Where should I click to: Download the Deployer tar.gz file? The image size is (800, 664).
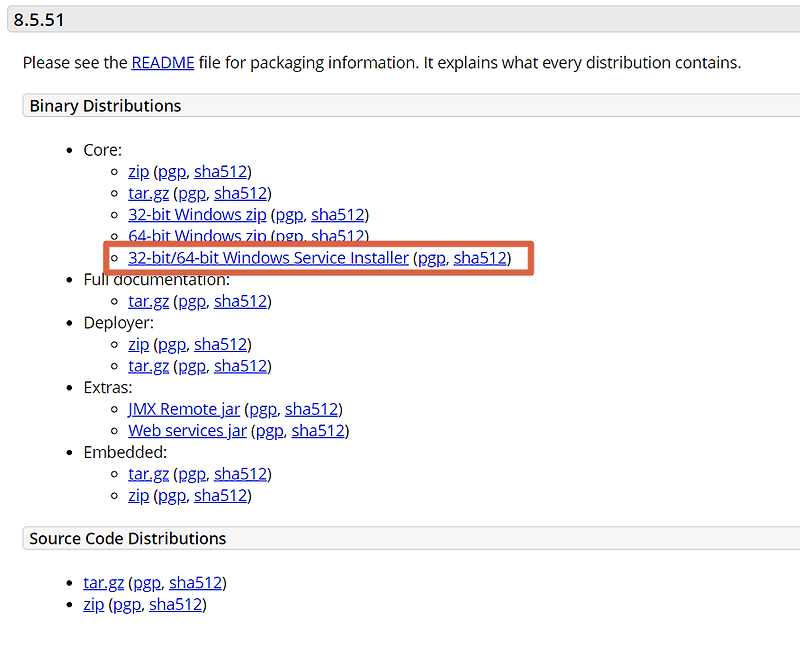tap(148, 366)
